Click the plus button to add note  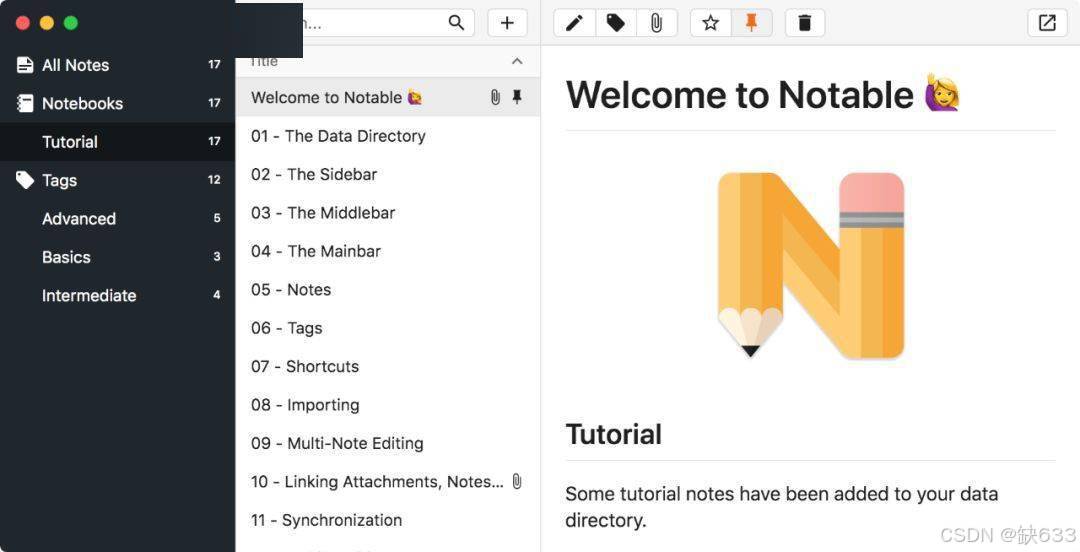pyautogui.click(x=507, y=23)
